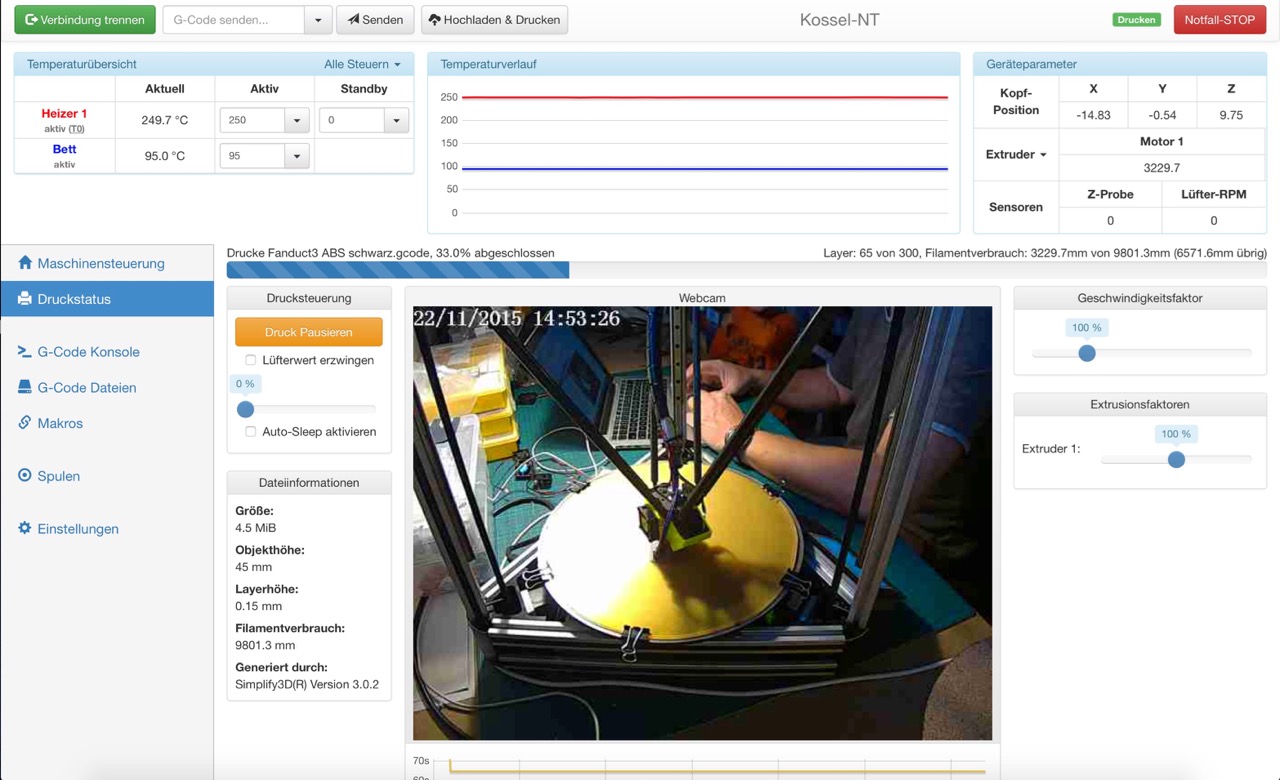Open the Heizer 1 active temperature dropdown
This screenshot has height=780, width=1280.
pyautogui.click(x=296, y=121)
